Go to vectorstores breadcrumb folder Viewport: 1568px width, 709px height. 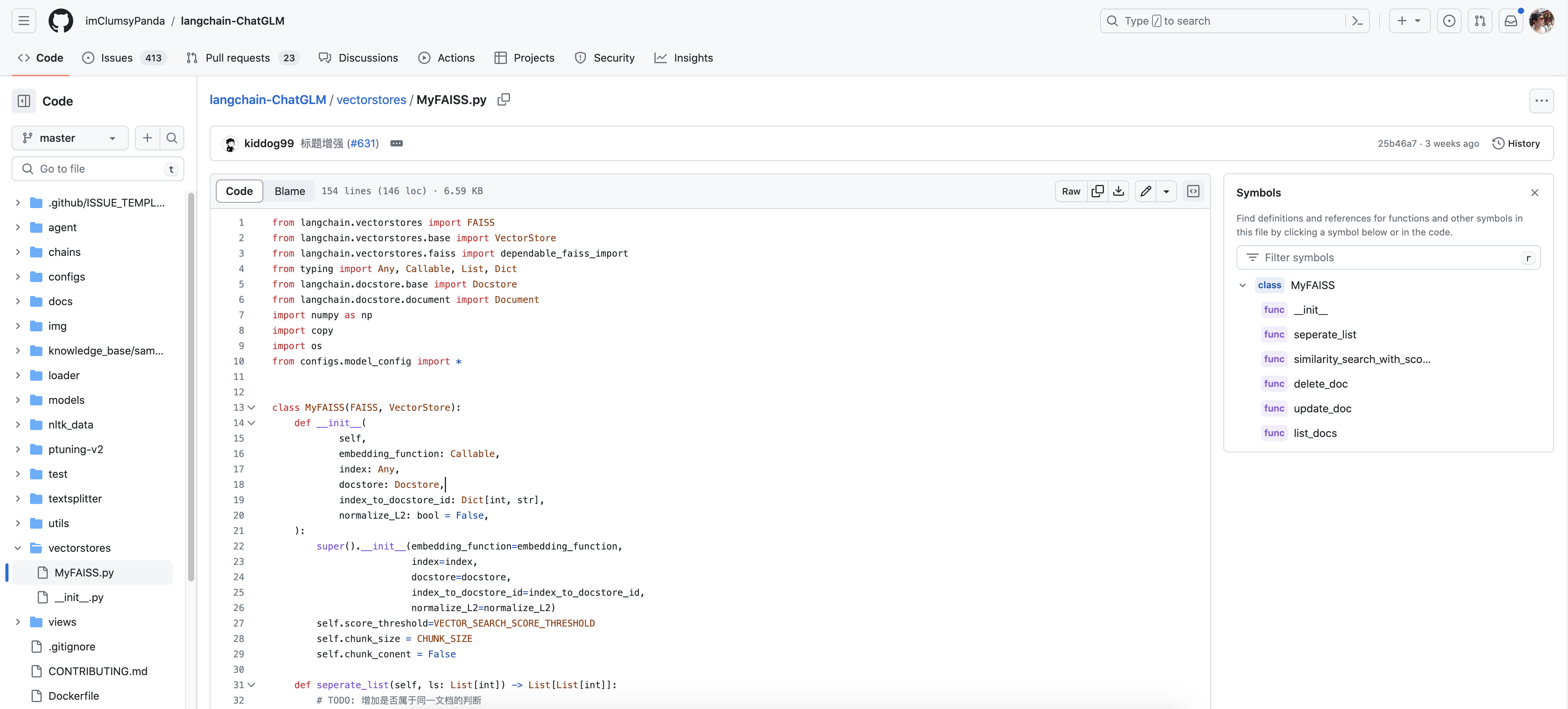point(371,100)
